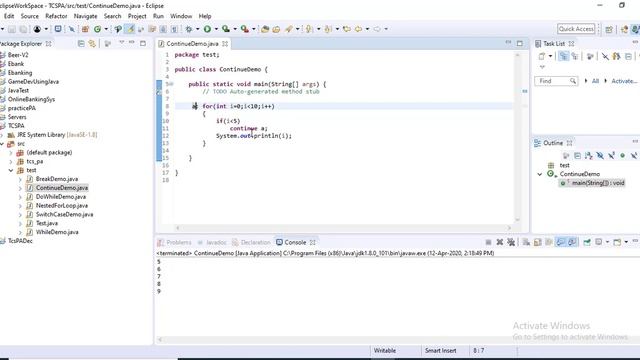This screenshot has width=640, height=360.
Task: Toggle Link with Editor in Package Explorer
Action: tap(92, 43)
